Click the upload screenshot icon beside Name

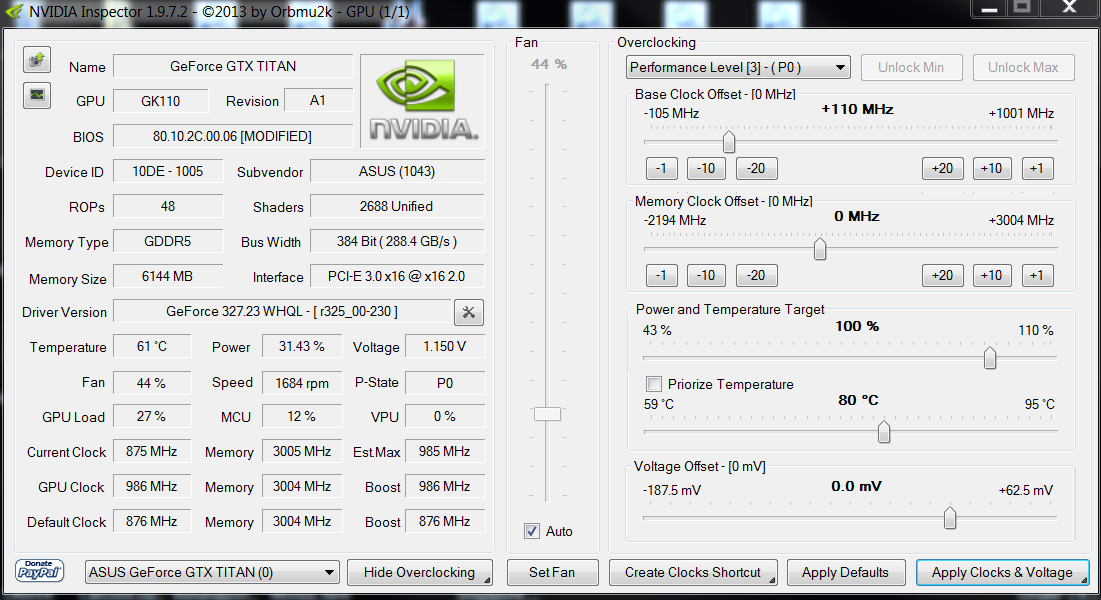37,60
